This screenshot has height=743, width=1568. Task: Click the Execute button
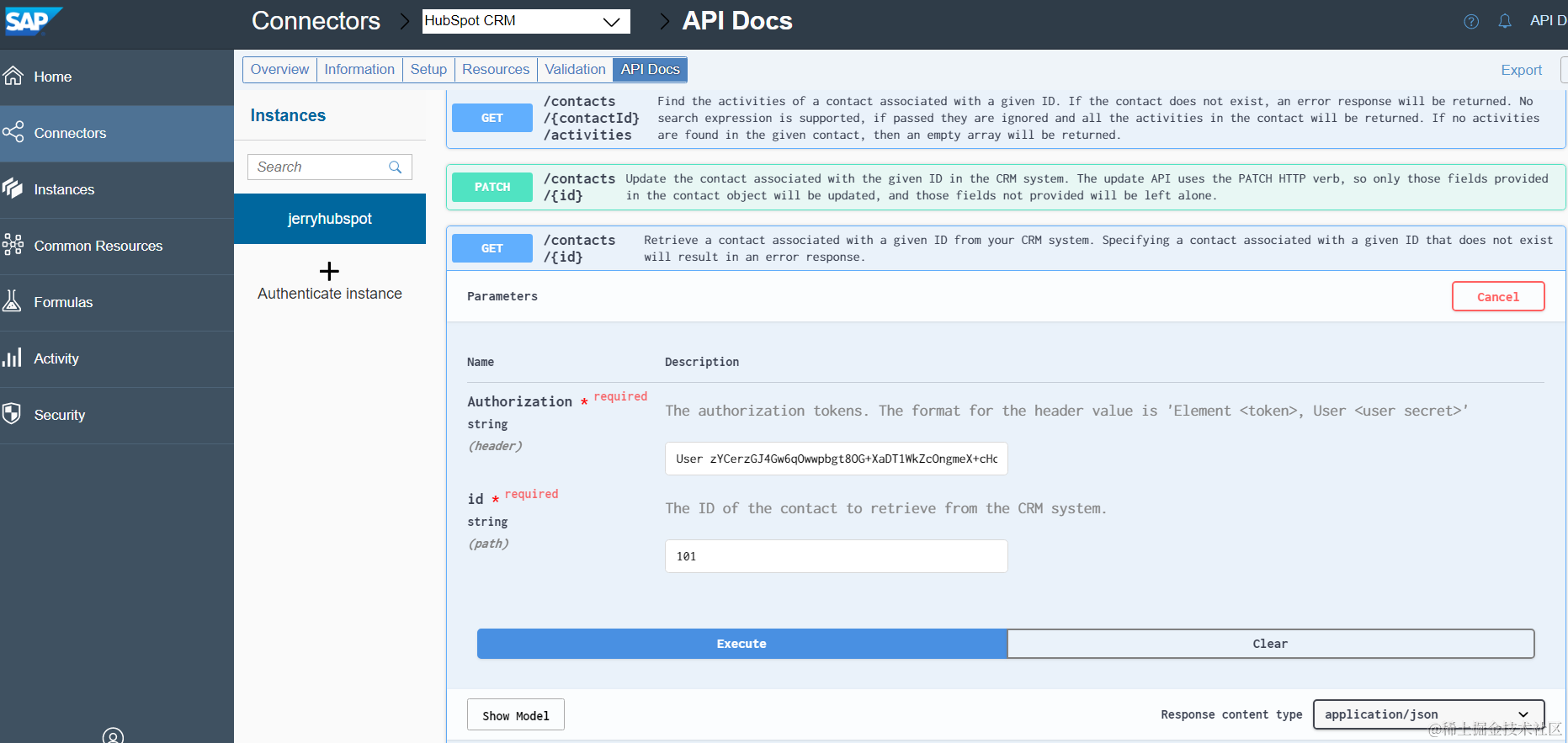coord(741,644)
